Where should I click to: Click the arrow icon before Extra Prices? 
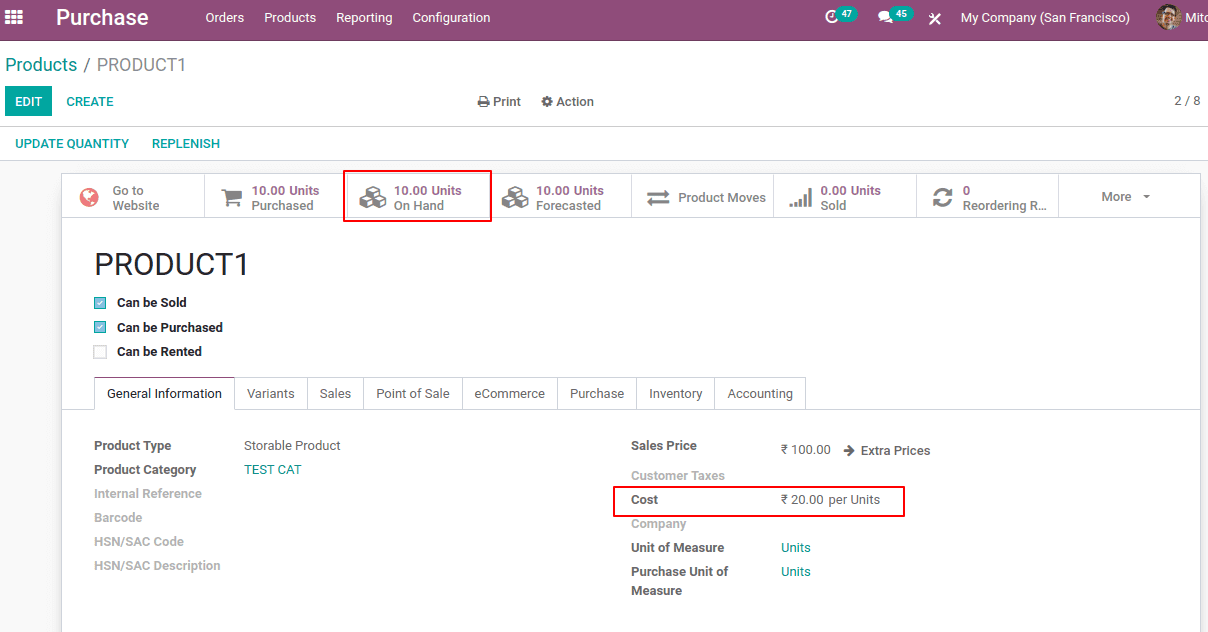point(849,451)
